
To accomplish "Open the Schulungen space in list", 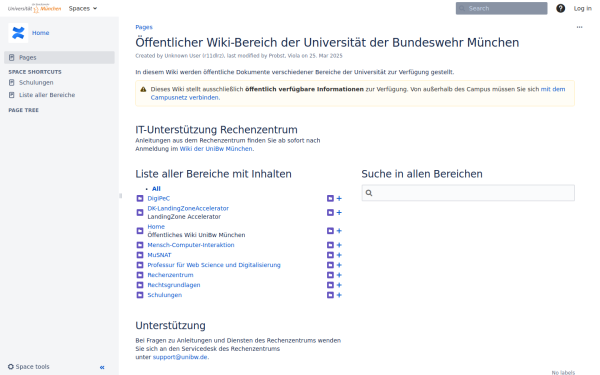I will coord(165,295).
